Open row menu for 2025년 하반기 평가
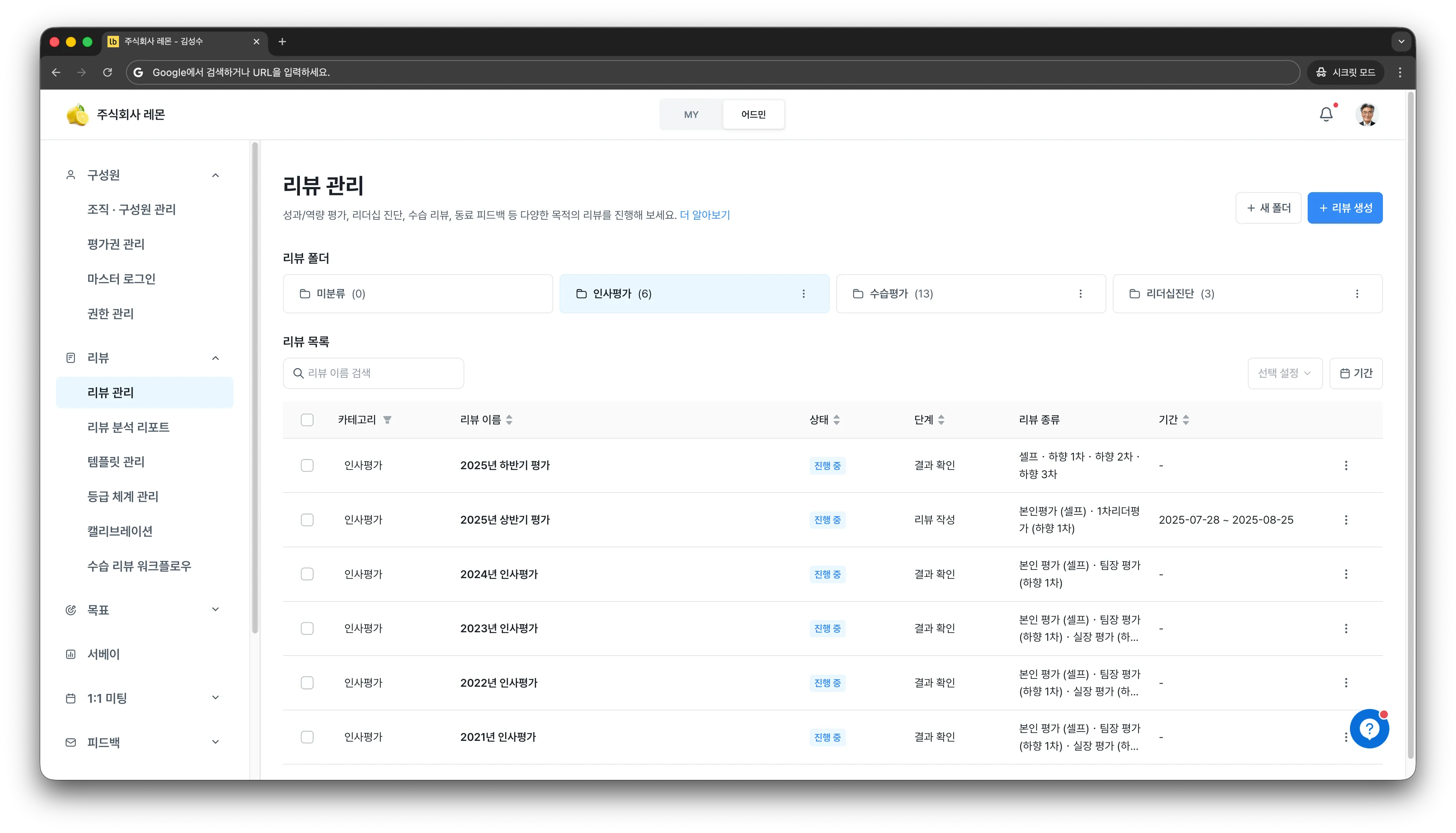 pos(1346,465)
